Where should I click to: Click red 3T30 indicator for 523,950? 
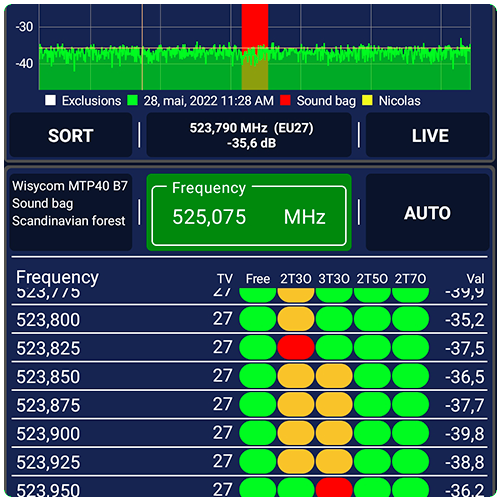coord(334,488)
